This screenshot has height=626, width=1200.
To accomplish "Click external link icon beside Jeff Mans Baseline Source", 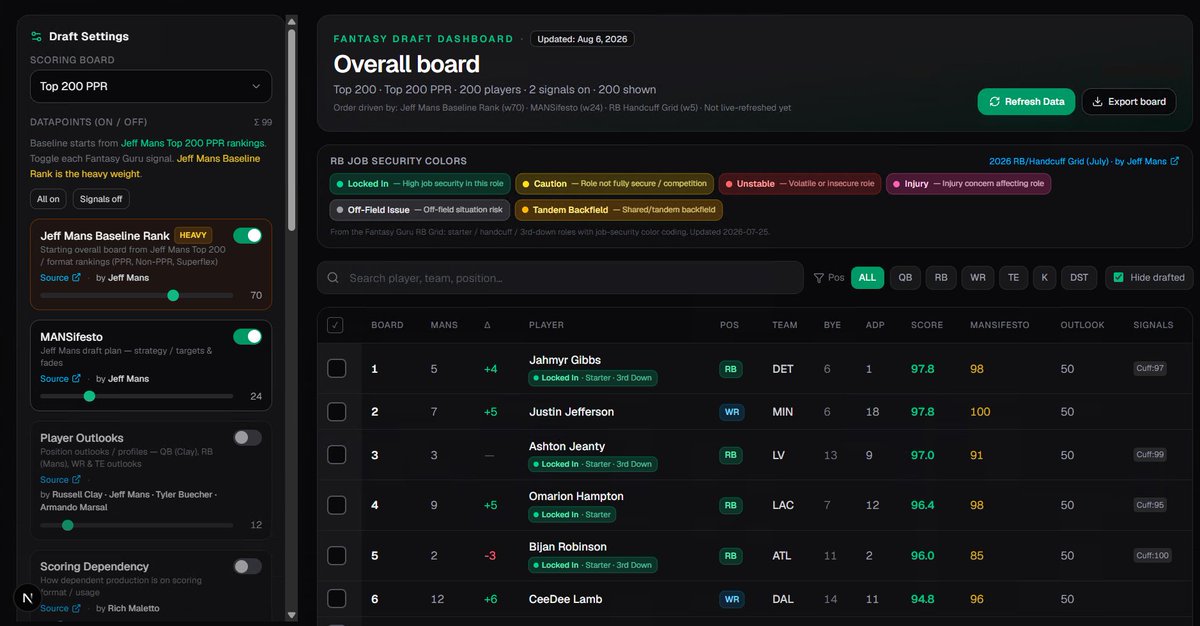I will (x=76, y=277).
